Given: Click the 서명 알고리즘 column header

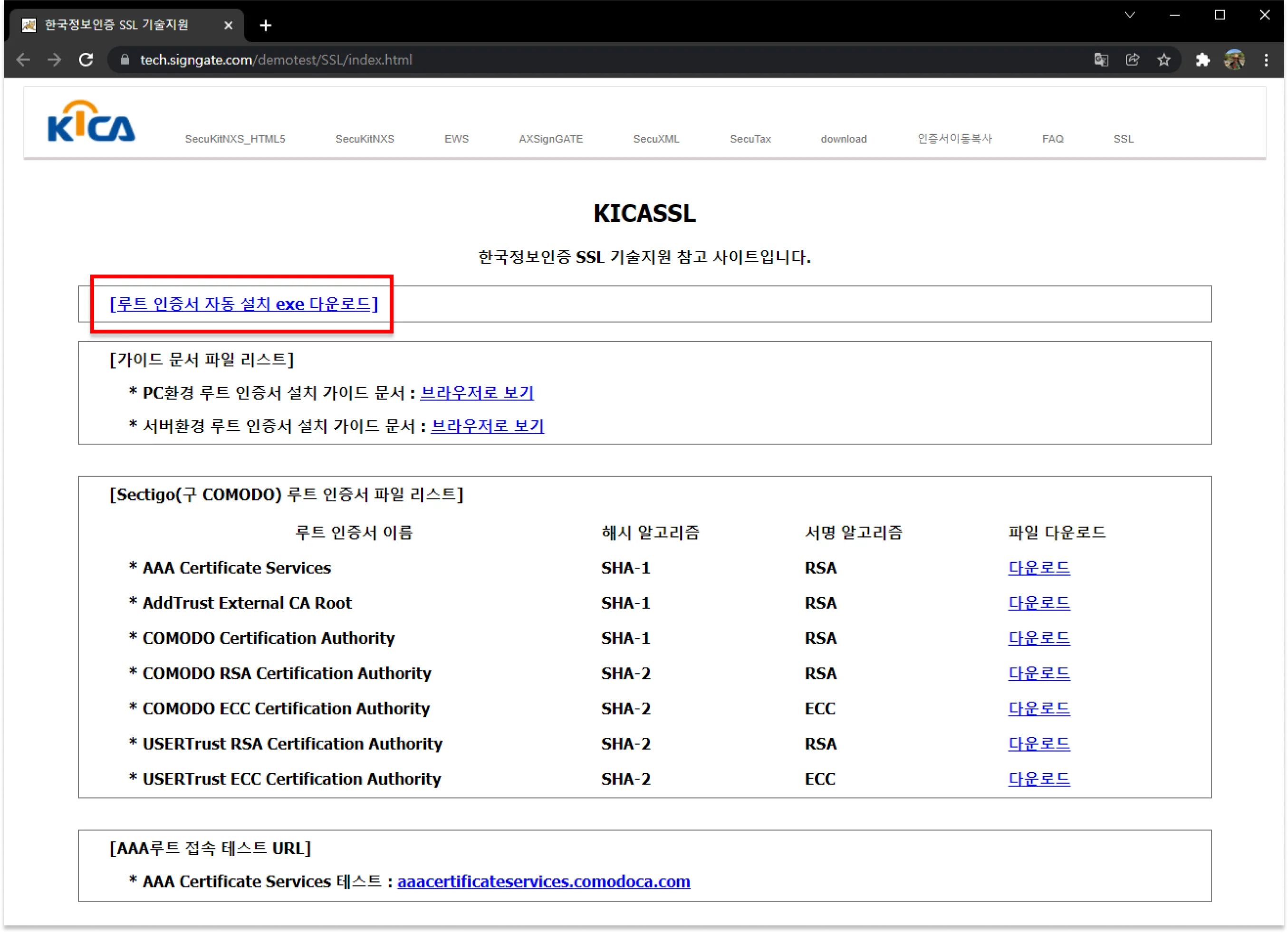Looking at the screenshot, I should tap(854, 533).
